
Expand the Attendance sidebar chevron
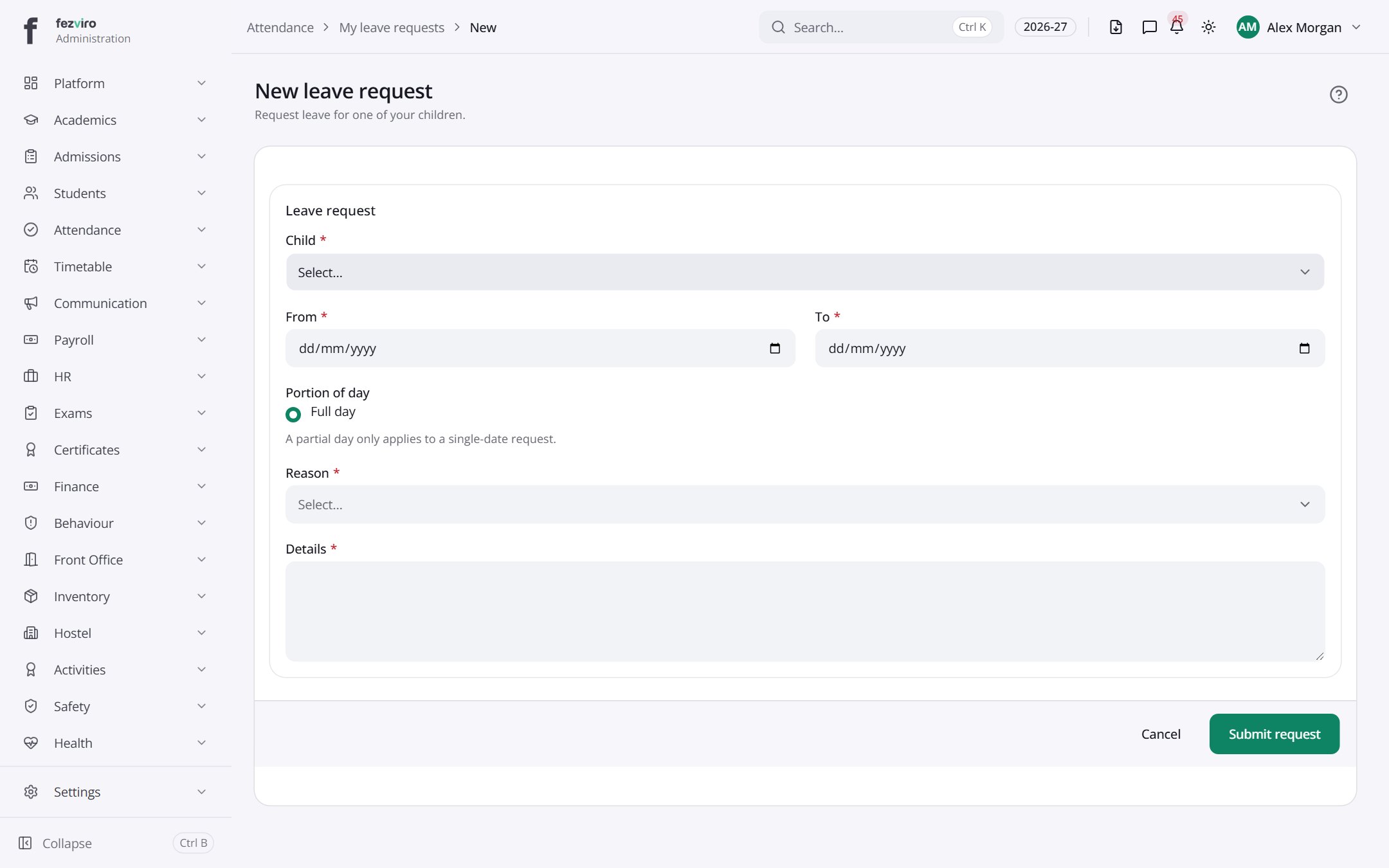point(201,230)
